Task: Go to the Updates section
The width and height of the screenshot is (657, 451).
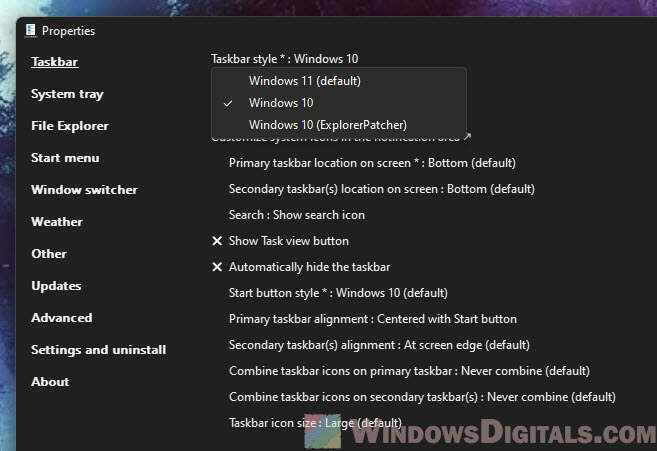Action: 56,286
